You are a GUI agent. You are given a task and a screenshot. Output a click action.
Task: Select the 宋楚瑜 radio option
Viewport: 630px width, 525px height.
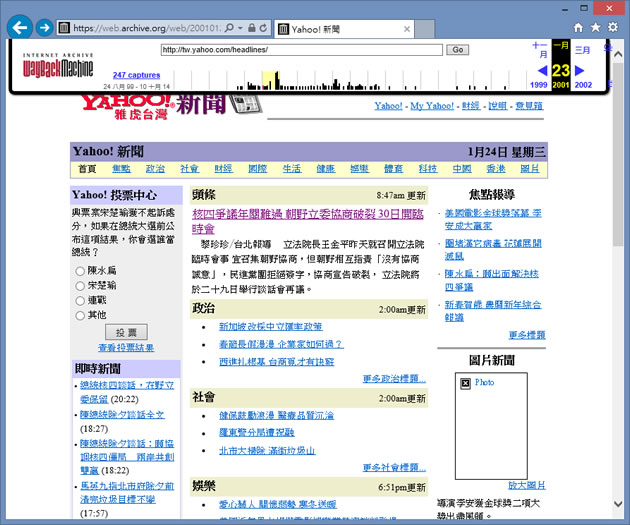(80, 286)
